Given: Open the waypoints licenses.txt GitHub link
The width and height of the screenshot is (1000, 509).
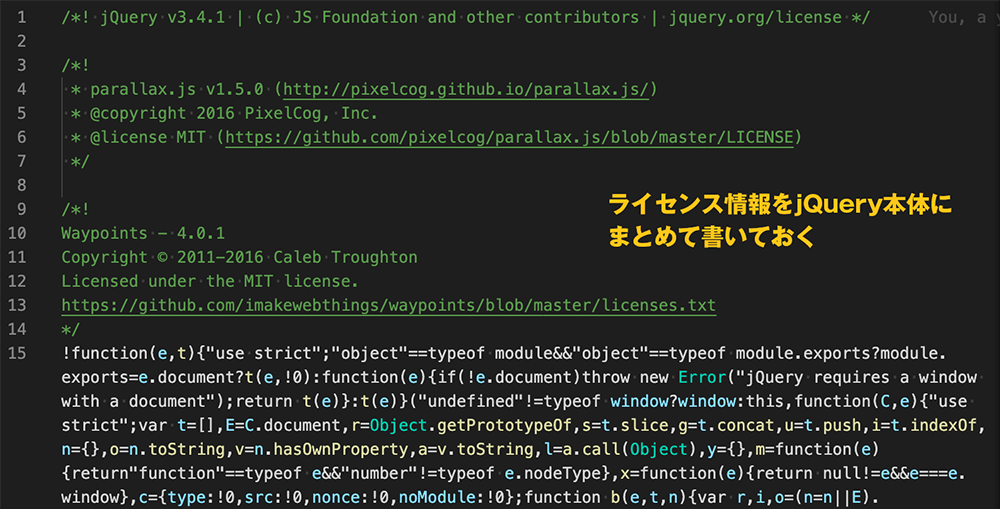Looking at the screenshot, I should click(x=388, y=306).
